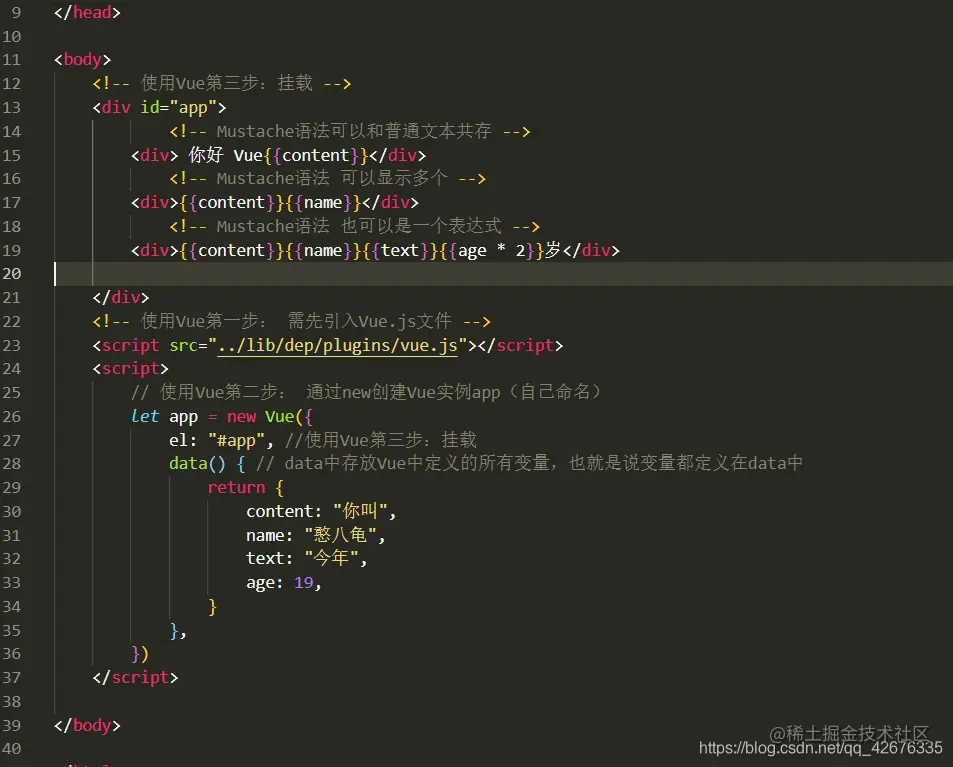Click the data() function definition
953x767 pixels.
pyautogui.click(x=207, y=464)
